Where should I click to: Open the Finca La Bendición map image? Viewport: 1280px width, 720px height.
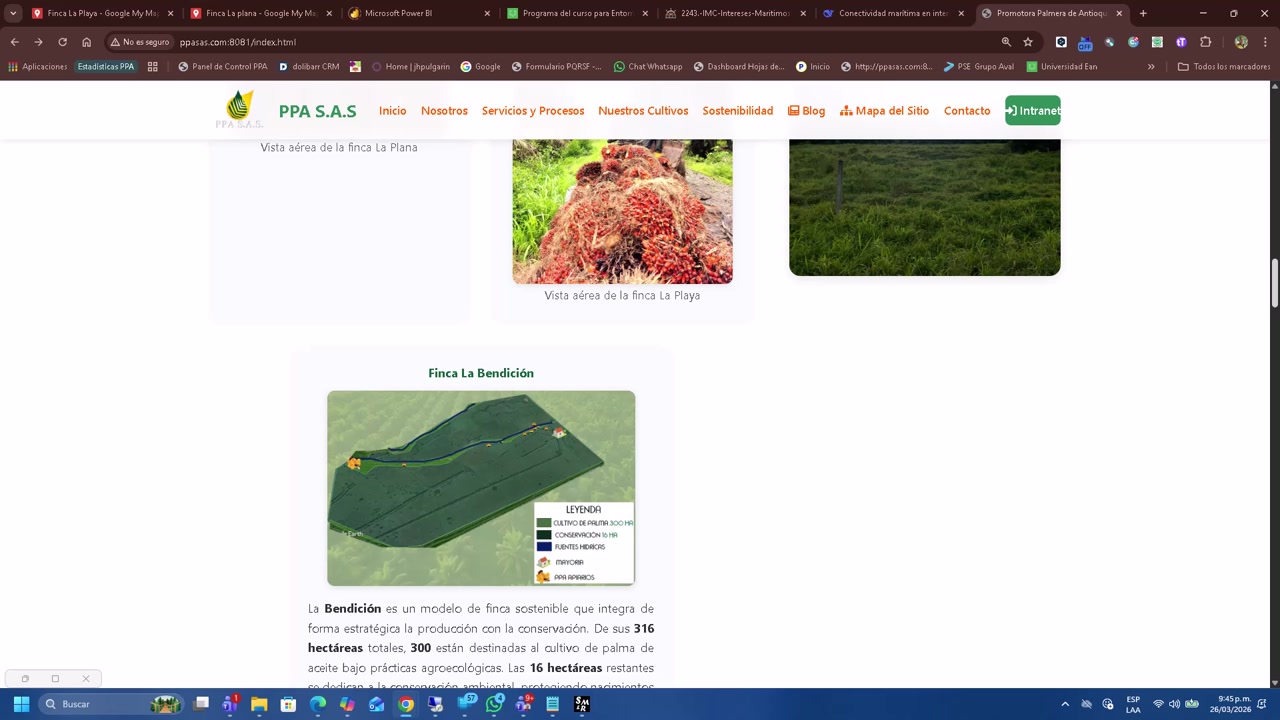tap(481, 488)
